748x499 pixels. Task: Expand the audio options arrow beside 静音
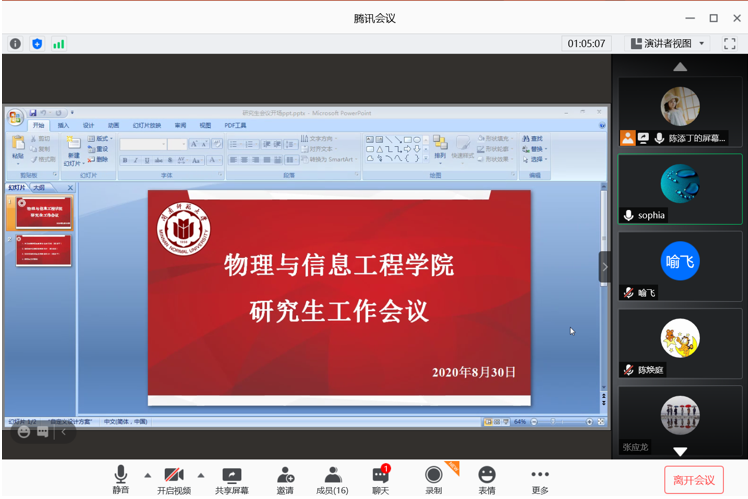(148, 475)
